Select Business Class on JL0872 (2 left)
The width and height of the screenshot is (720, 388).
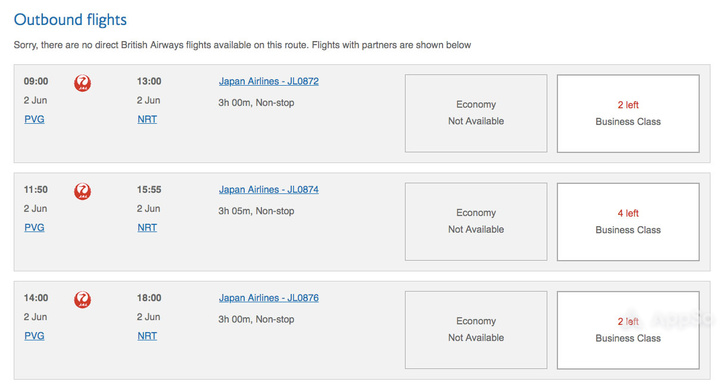[628, 113]
